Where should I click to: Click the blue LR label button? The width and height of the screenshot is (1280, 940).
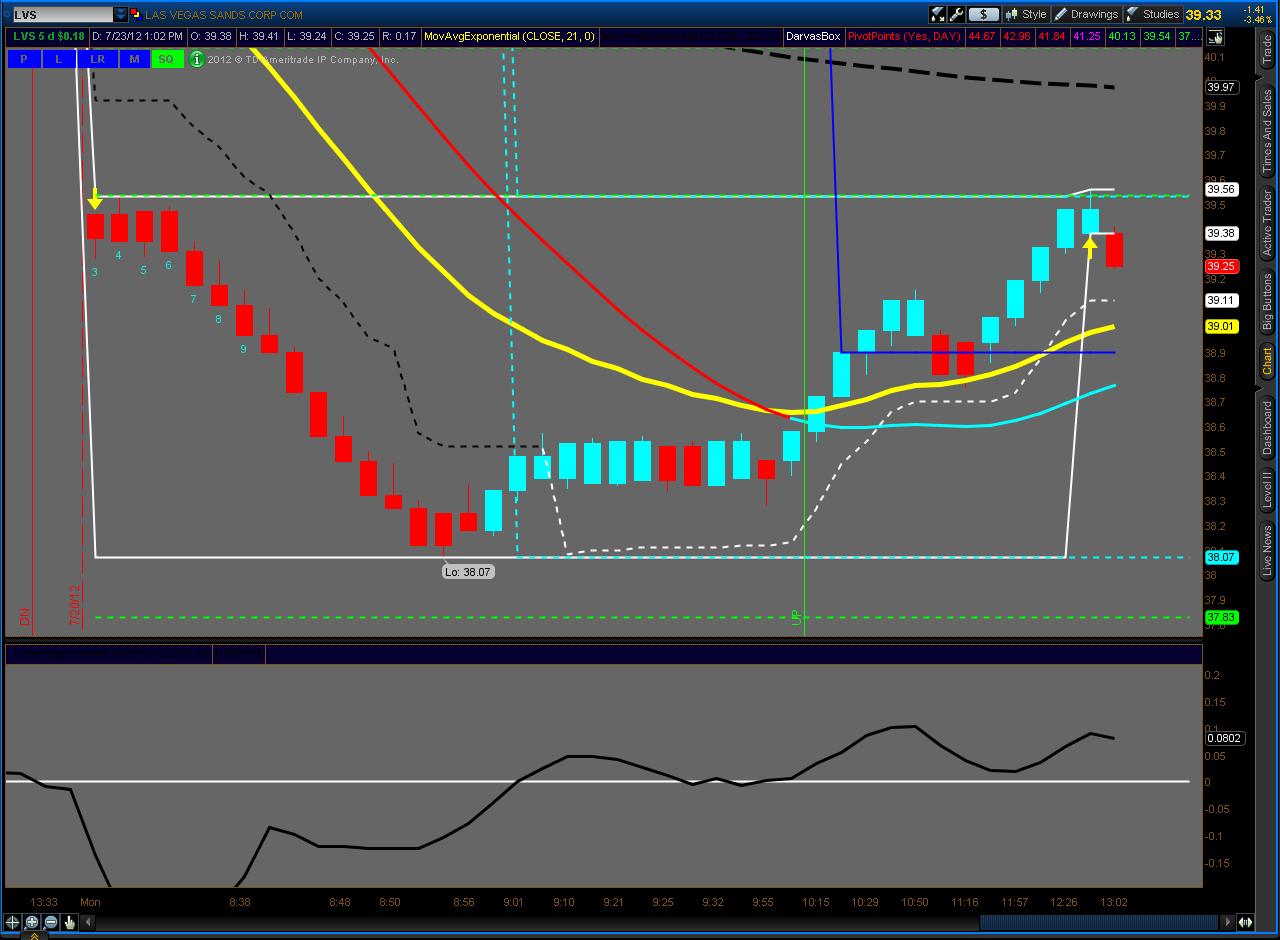(97, 59)
